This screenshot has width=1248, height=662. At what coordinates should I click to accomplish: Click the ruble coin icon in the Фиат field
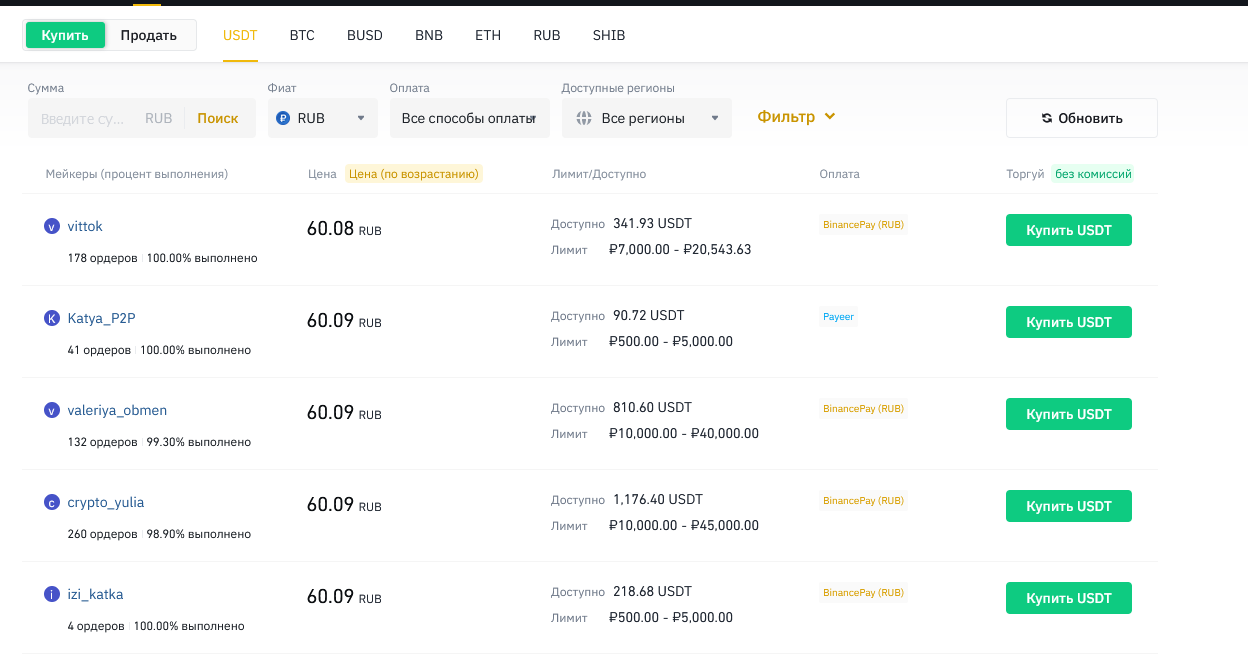(283, 118)
